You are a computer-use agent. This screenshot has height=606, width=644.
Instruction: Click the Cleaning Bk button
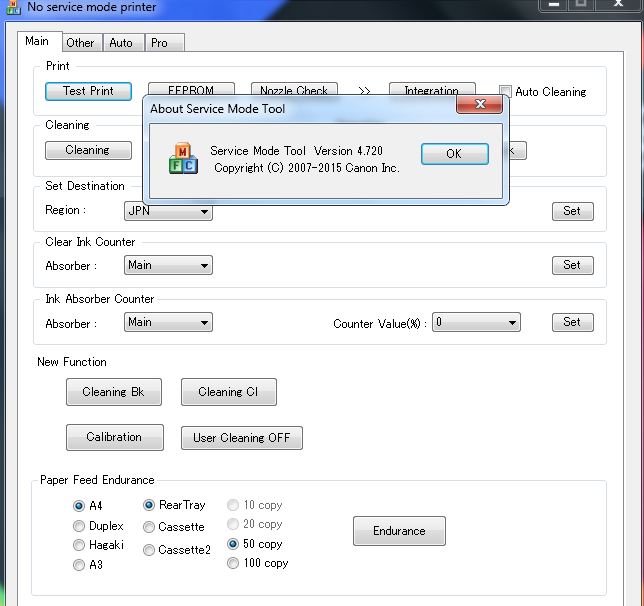114,392
